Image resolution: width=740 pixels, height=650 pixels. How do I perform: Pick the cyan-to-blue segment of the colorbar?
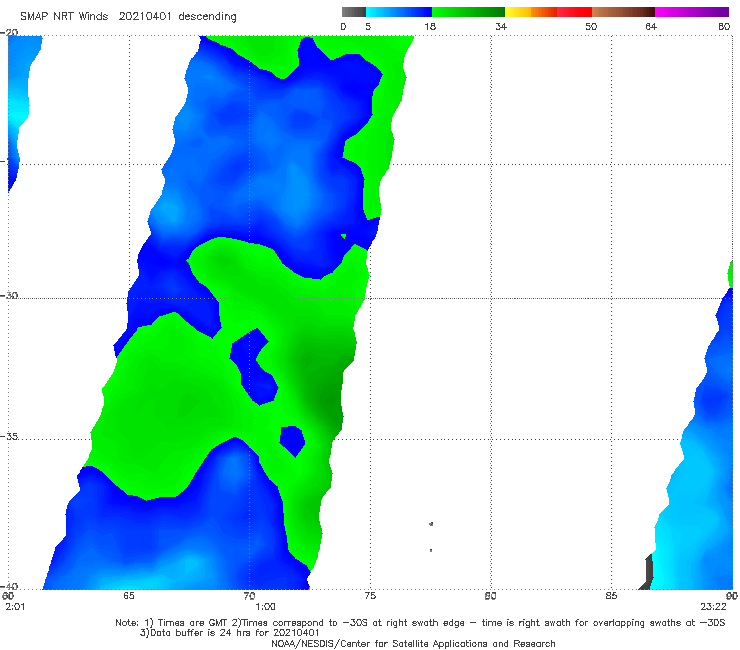coord(399,12)
